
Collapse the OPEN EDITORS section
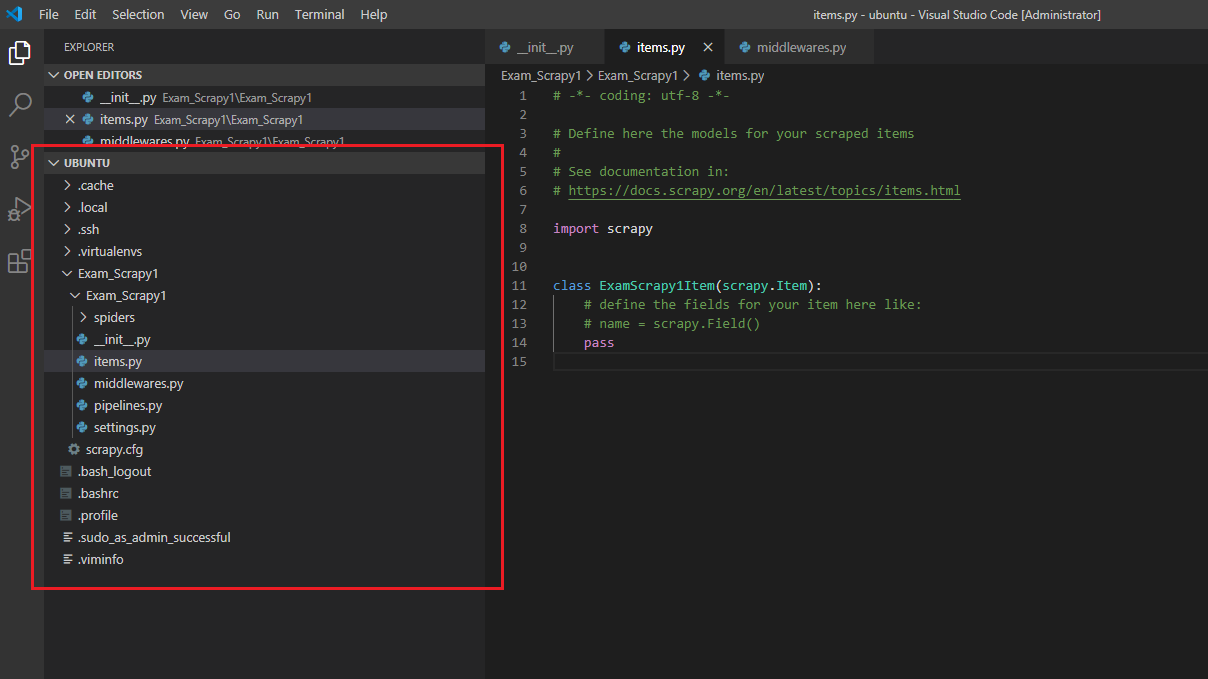[53, 75]
